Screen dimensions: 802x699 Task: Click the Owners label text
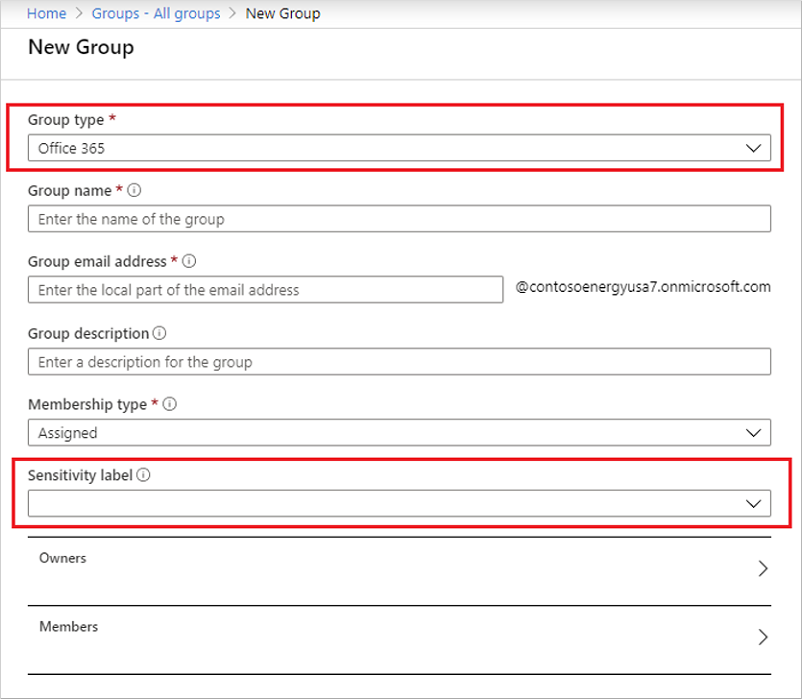(x=62, y=558)
